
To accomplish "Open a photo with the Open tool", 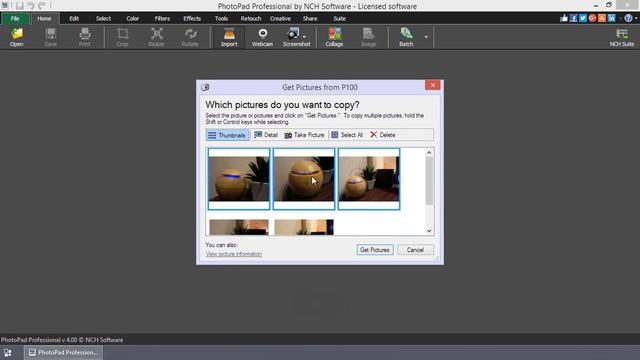I will tap(17, 37).
